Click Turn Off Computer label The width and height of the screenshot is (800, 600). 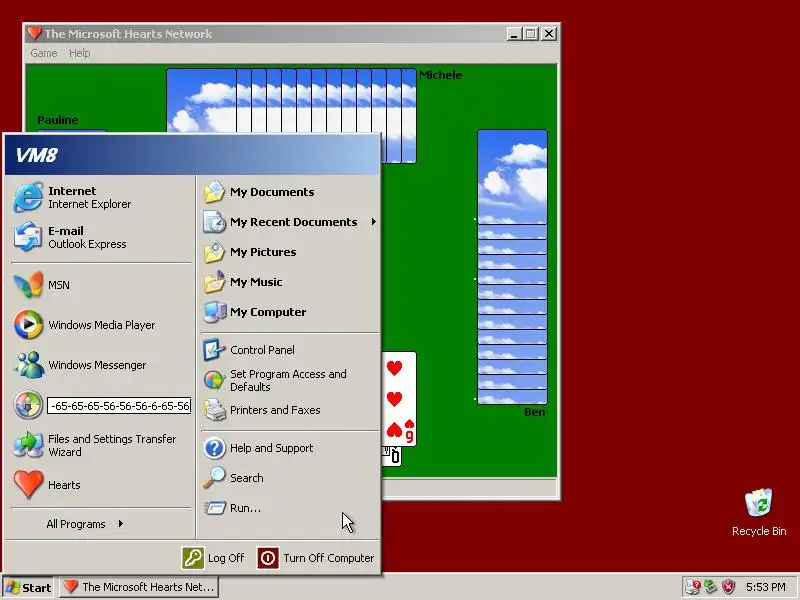(329, 558)
